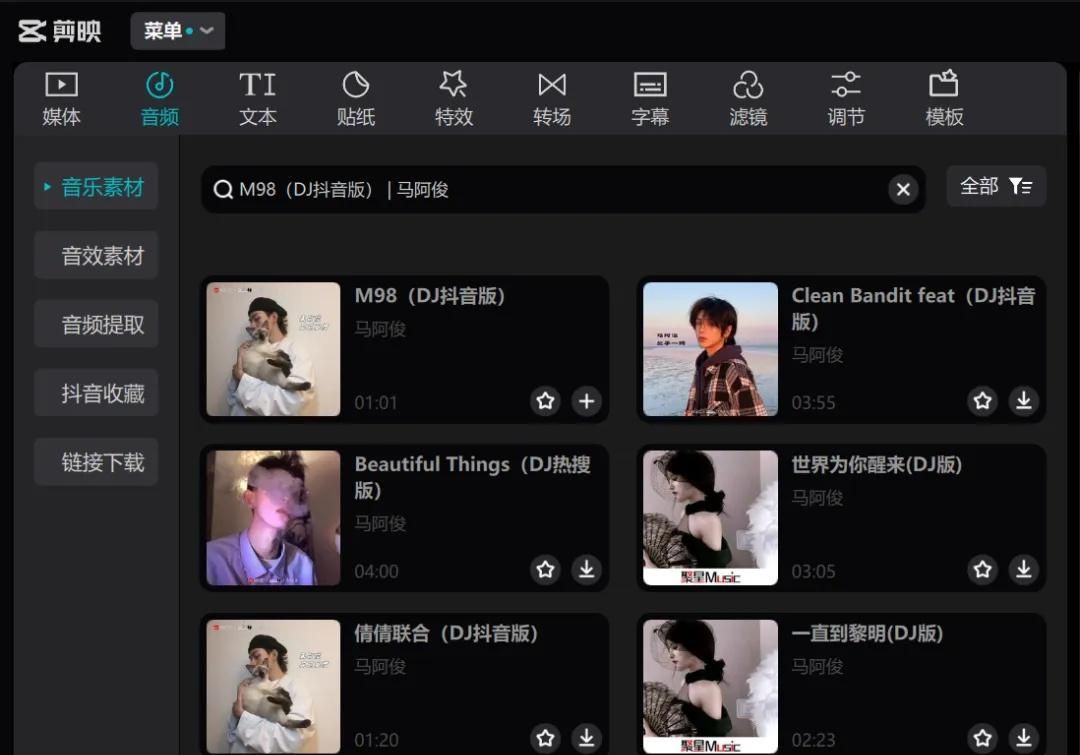
Task: Open the 媒体 (Media) panel
Action: coord(61,99)
